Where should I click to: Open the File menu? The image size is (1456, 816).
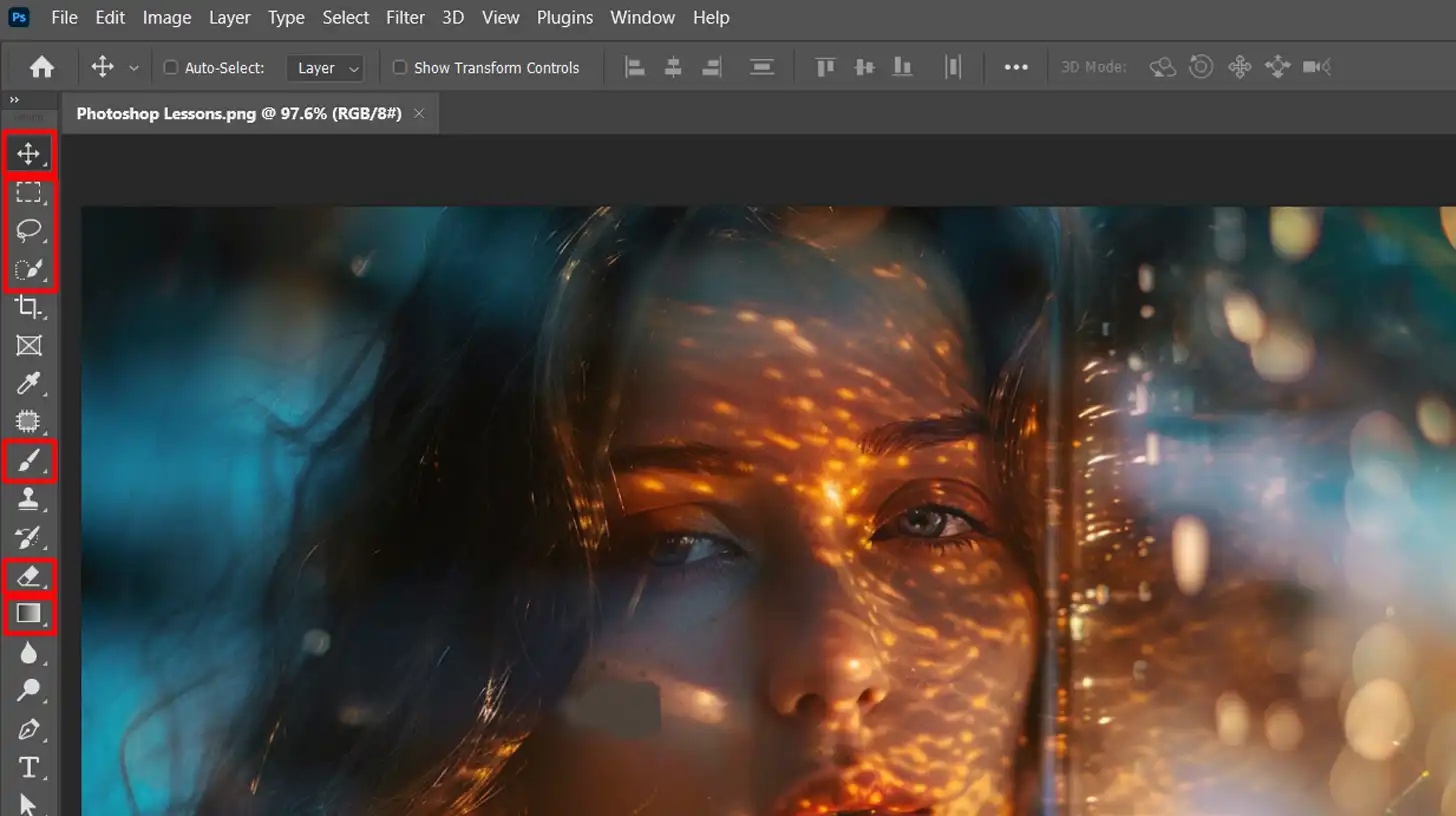click(64, 17)
